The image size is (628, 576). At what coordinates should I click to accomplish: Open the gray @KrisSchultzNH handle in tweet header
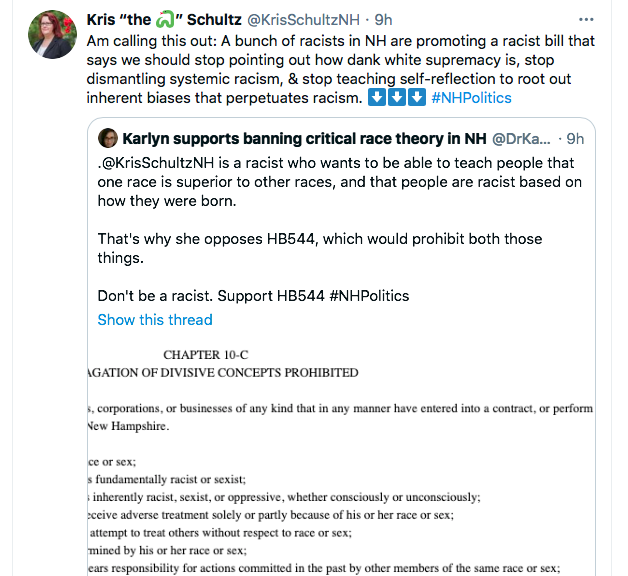[305, 20]
